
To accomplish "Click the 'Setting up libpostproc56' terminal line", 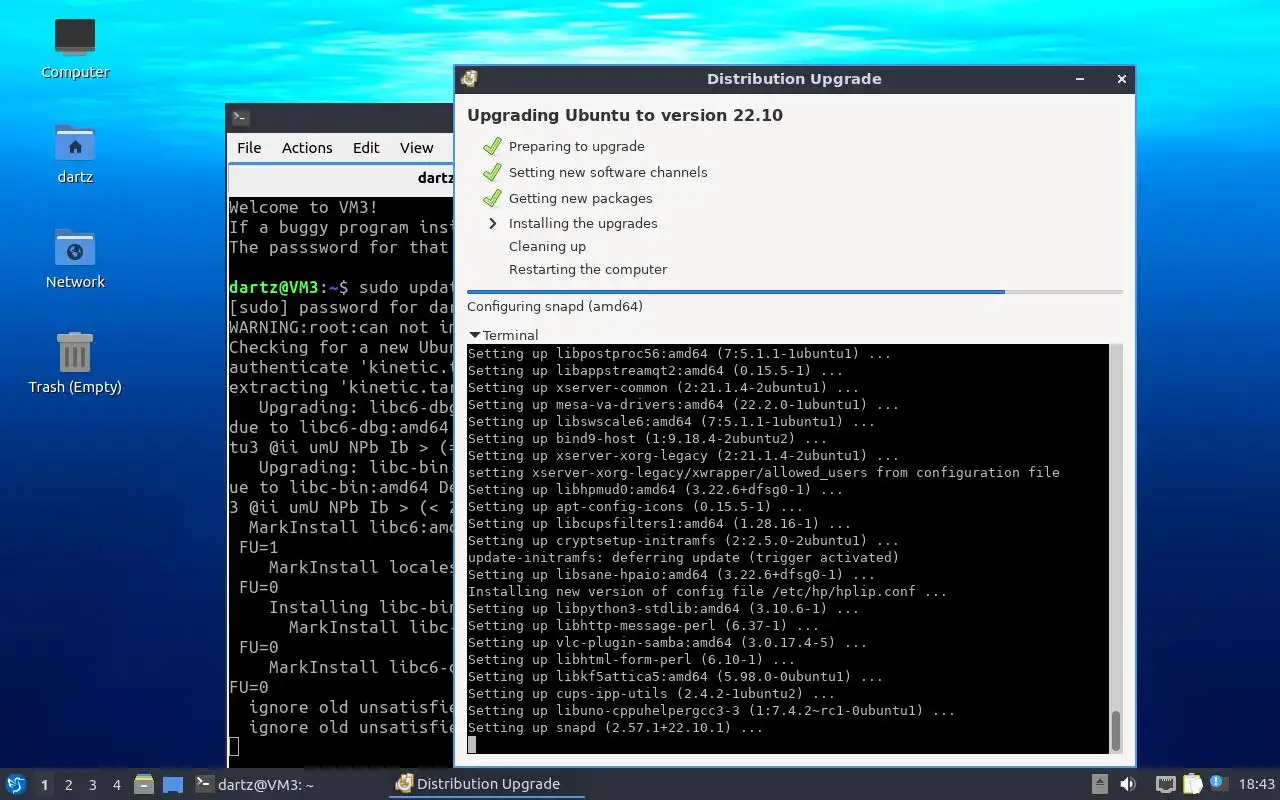I will (679, 353).
